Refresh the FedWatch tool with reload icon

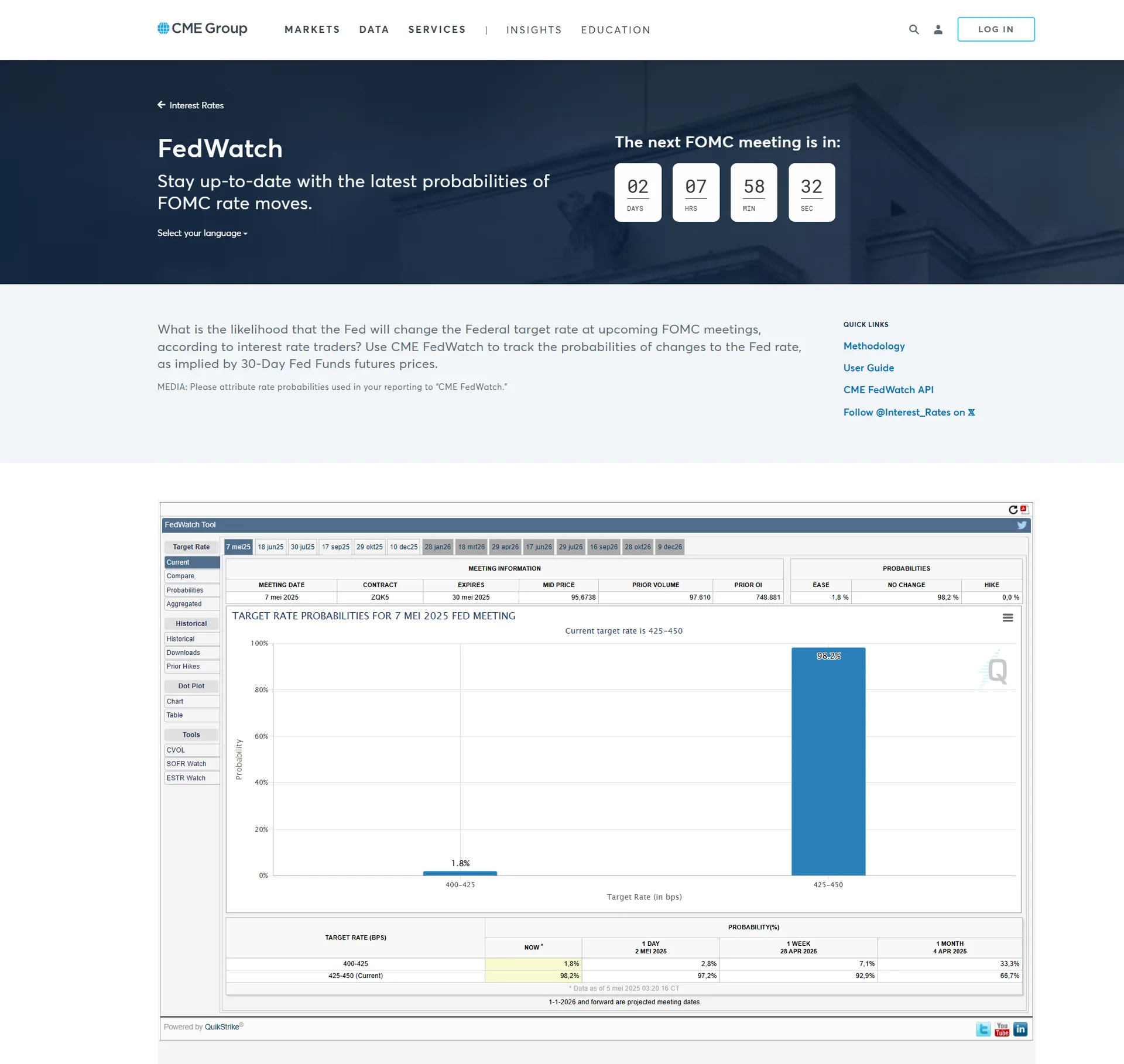[1013, 510]
